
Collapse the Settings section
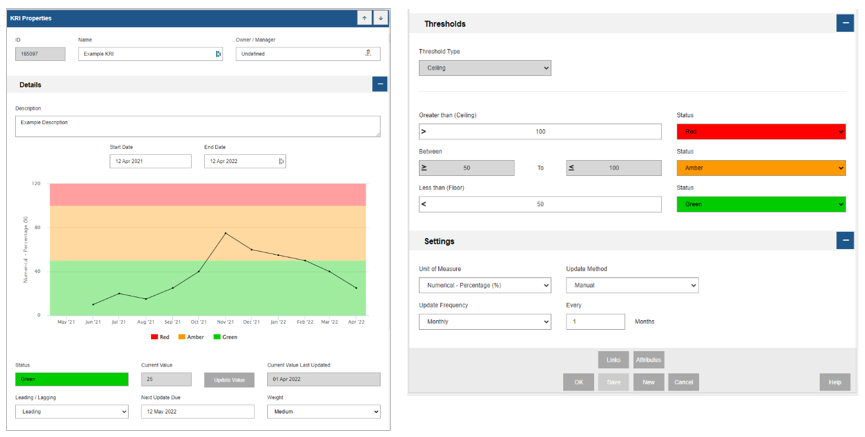point(845,241)
